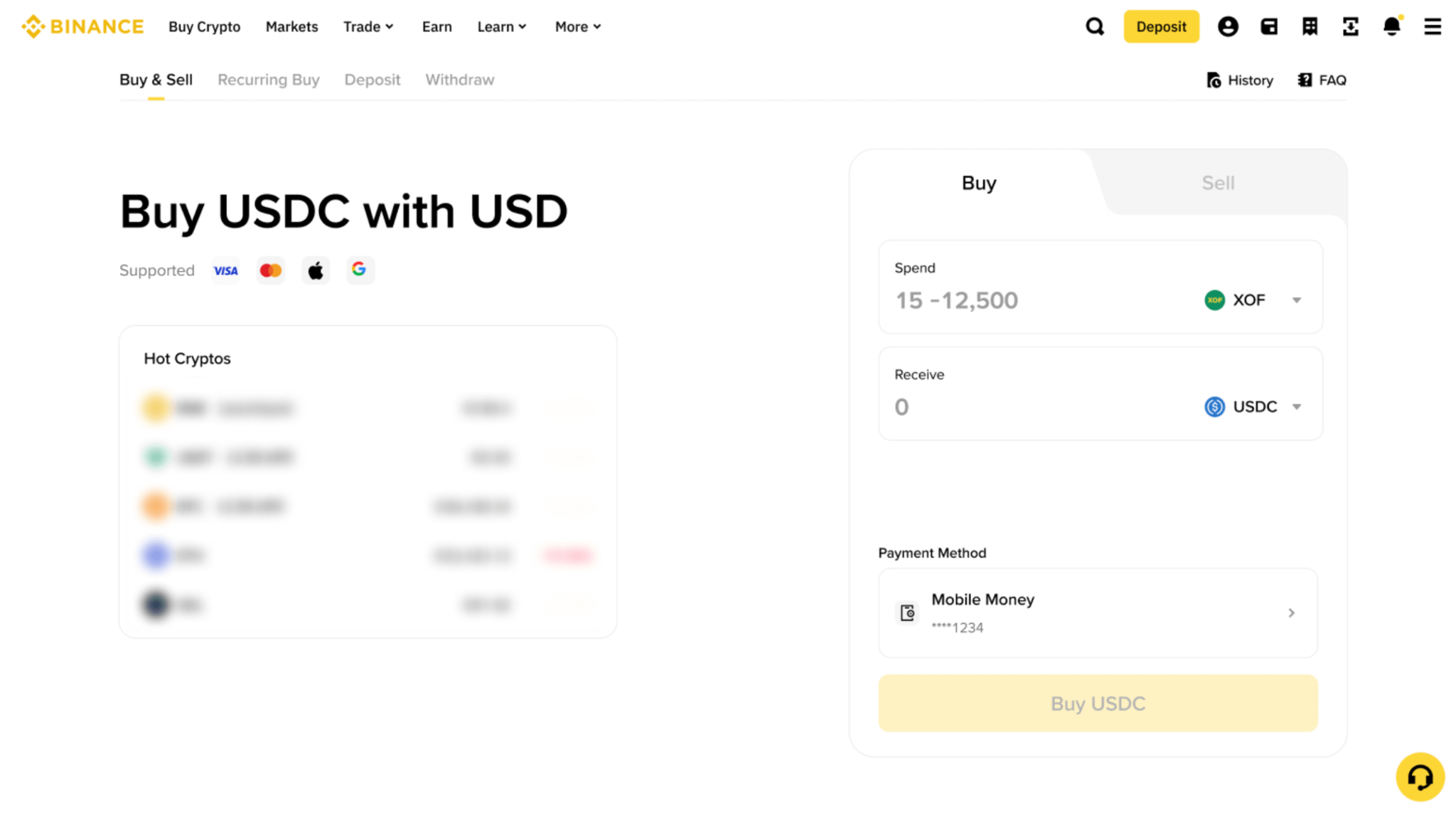
Task: Click the Buy USDC button
Action: [x=1098, y=703]
